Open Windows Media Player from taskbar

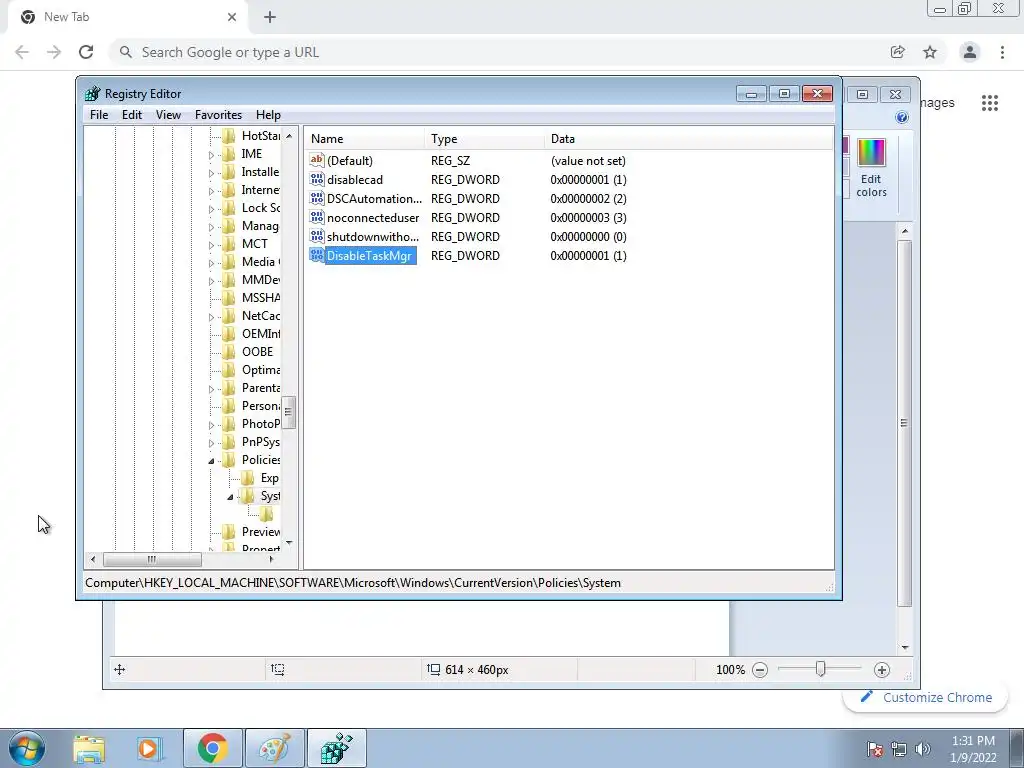click(148, 748)
